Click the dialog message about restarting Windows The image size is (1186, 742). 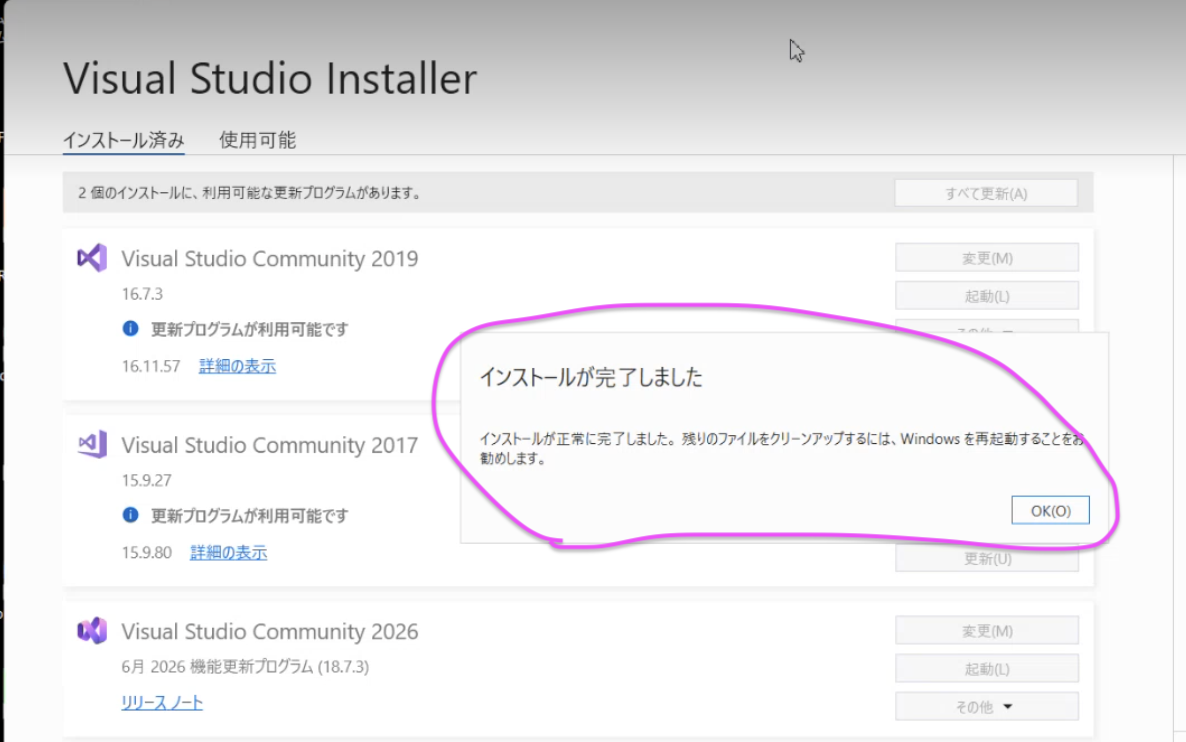(782, 448)
